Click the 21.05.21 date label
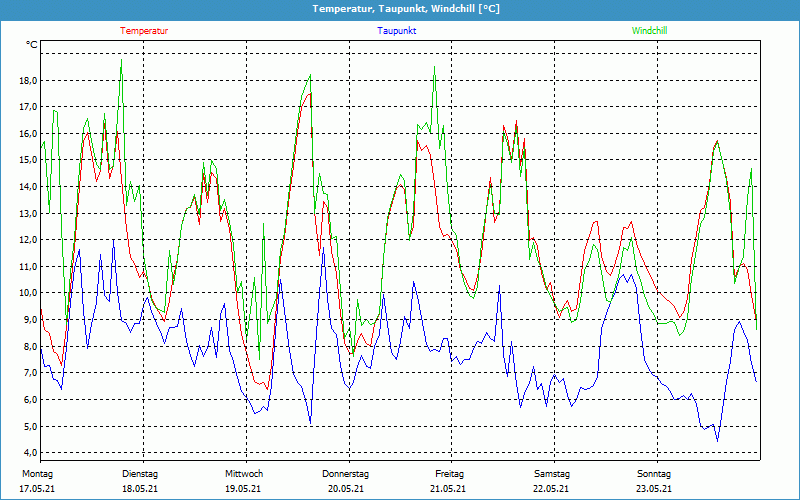The height and width of the screenshot is (500, 800). pos(448,489)
